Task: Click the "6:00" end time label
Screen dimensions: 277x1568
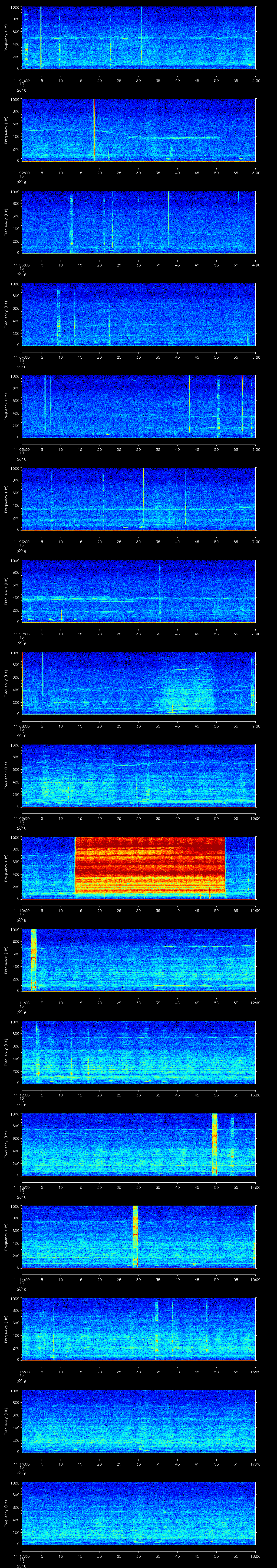Action: pos(256,449)
